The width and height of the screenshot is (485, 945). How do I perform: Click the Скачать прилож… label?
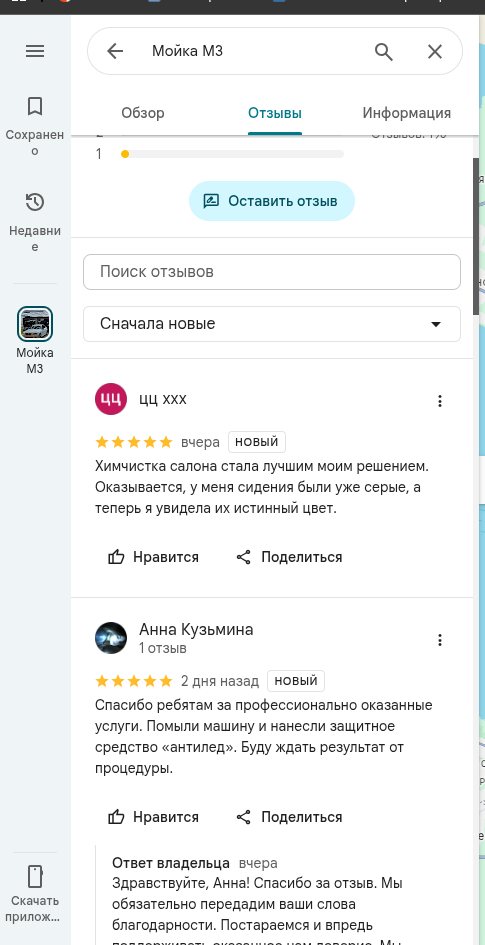[x=35, y=909]
